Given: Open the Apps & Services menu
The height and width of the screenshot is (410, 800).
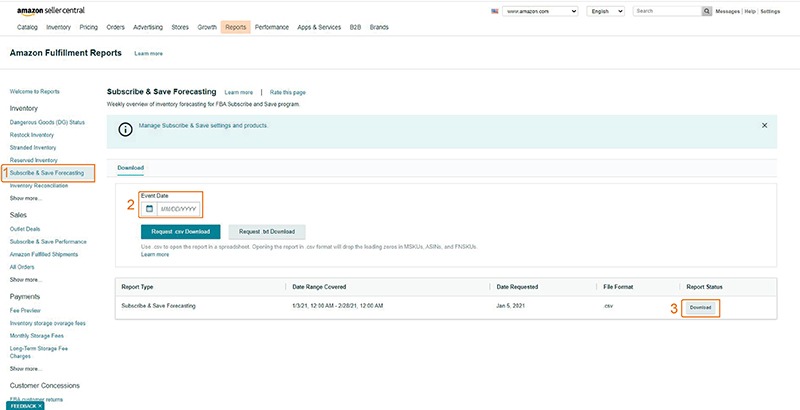Looking at the screenshot, I should pyautogui.click(x=319, y=28).
